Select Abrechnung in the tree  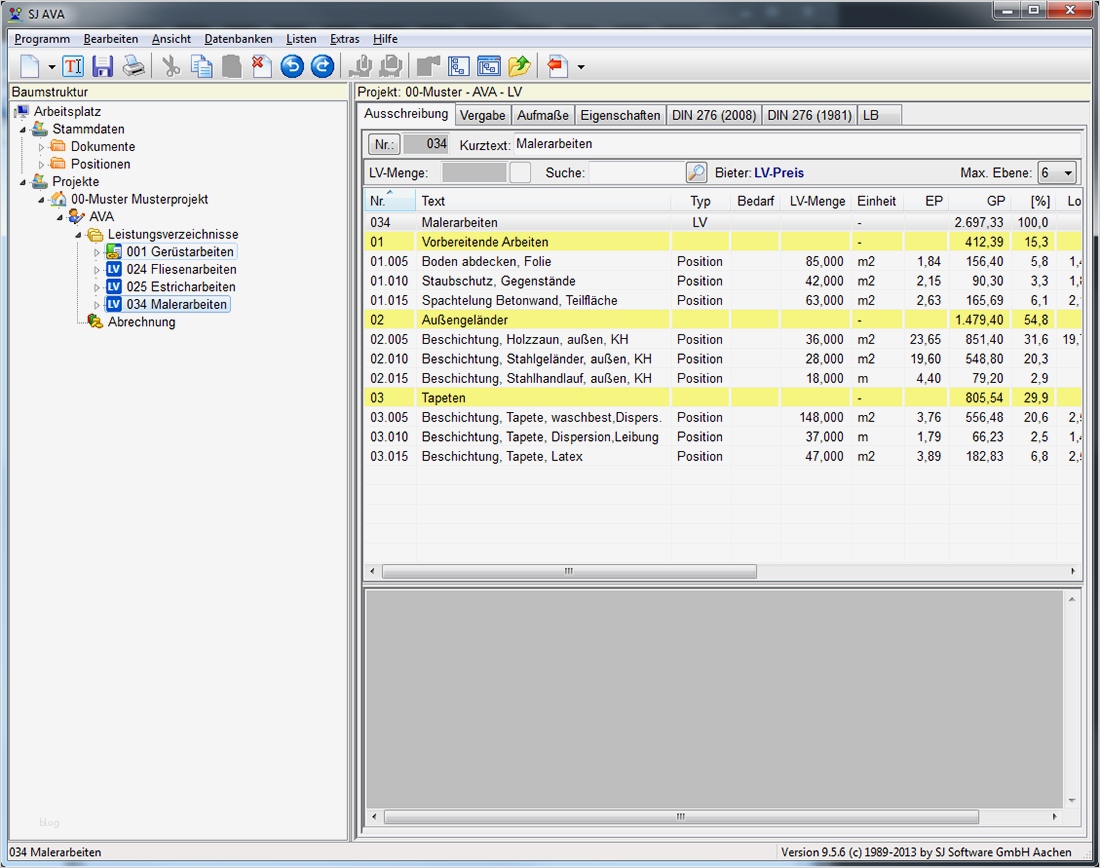[x=141, y=322]
